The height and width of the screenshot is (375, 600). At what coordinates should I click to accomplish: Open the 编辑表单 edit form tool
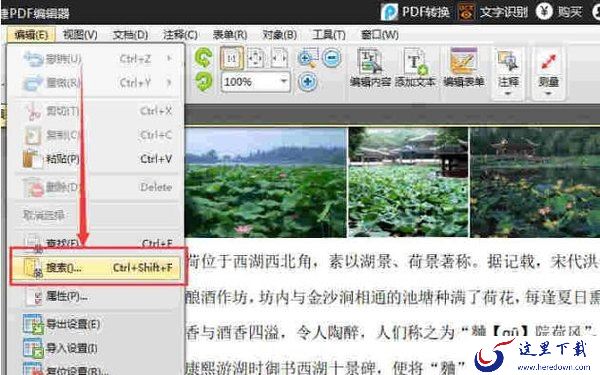click(x=464, y=67)
